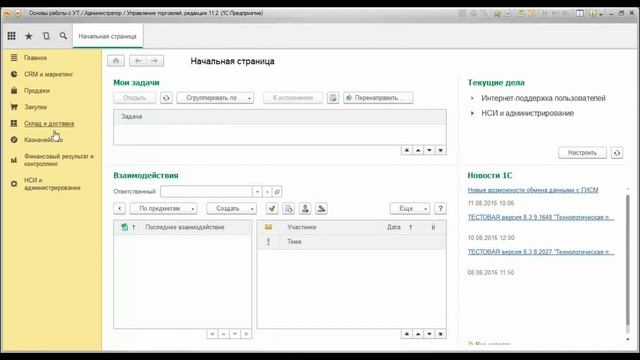Click green checkmark icon

(272, 209)
